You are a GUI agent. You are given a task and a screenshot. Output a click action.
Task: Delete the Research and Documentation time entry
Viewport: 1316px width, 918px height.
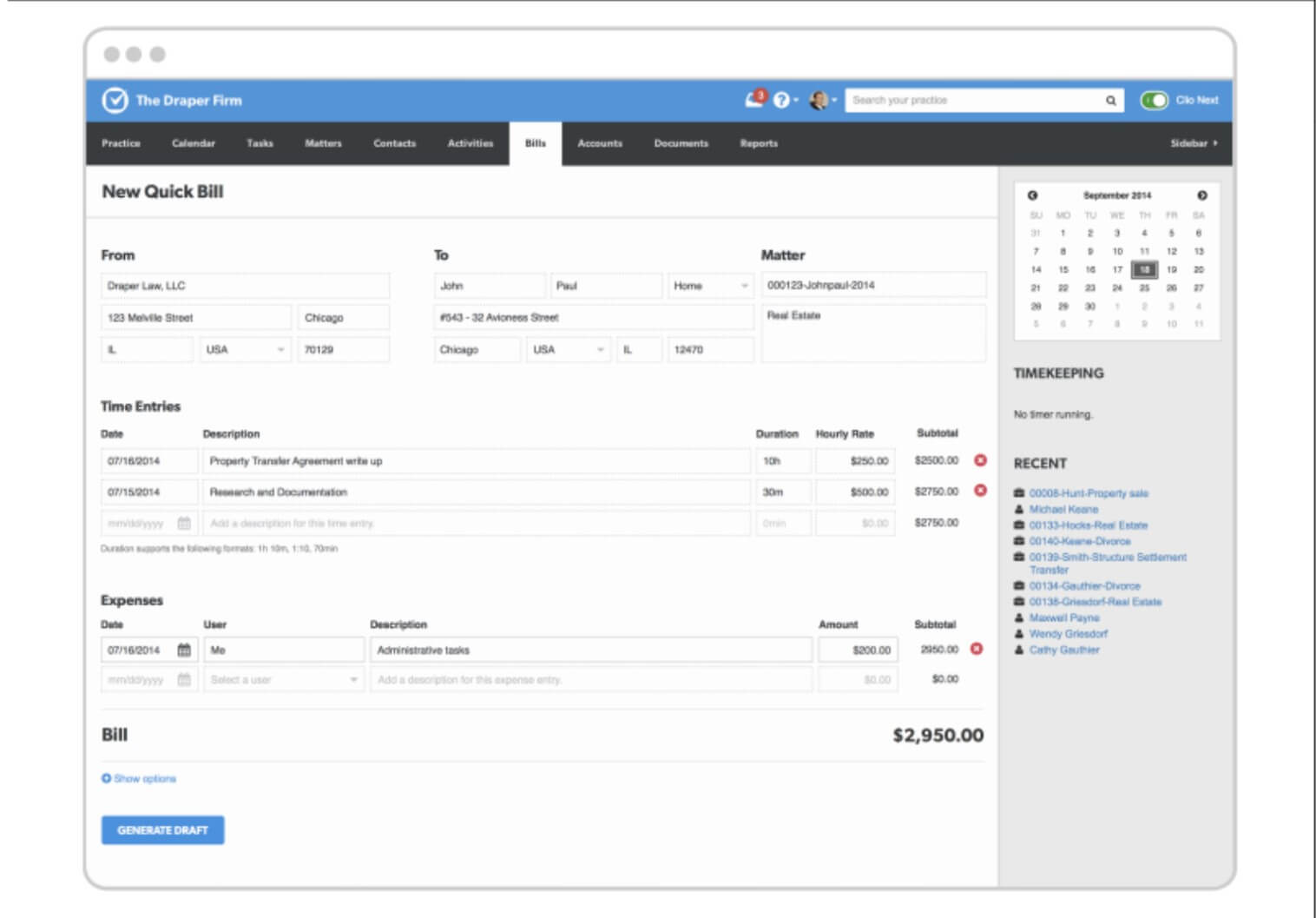point(980,491)
